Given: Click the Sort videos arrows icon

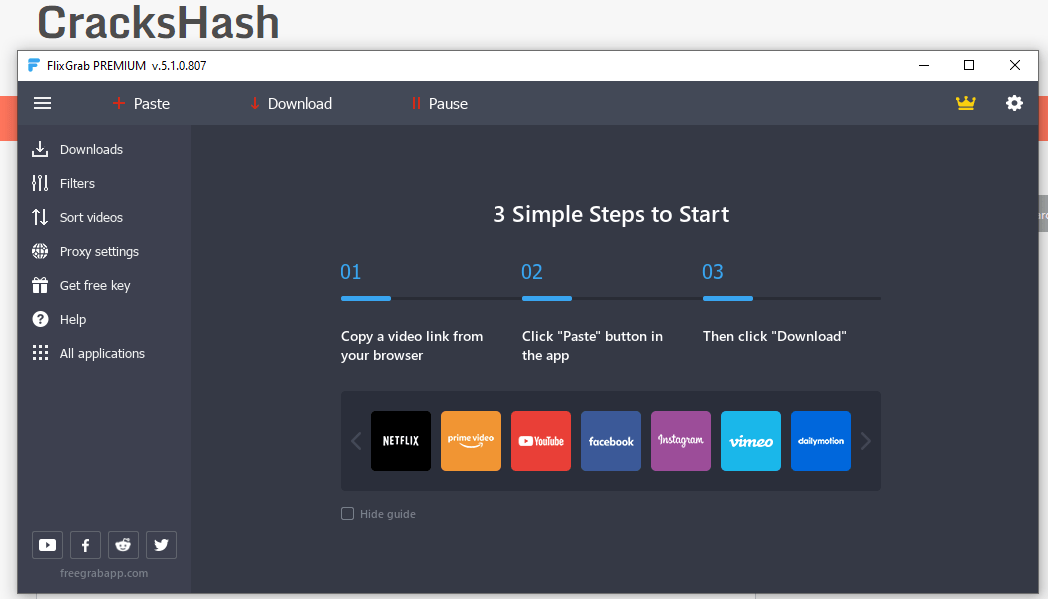Looking at the screenshot, I should 40,217.
